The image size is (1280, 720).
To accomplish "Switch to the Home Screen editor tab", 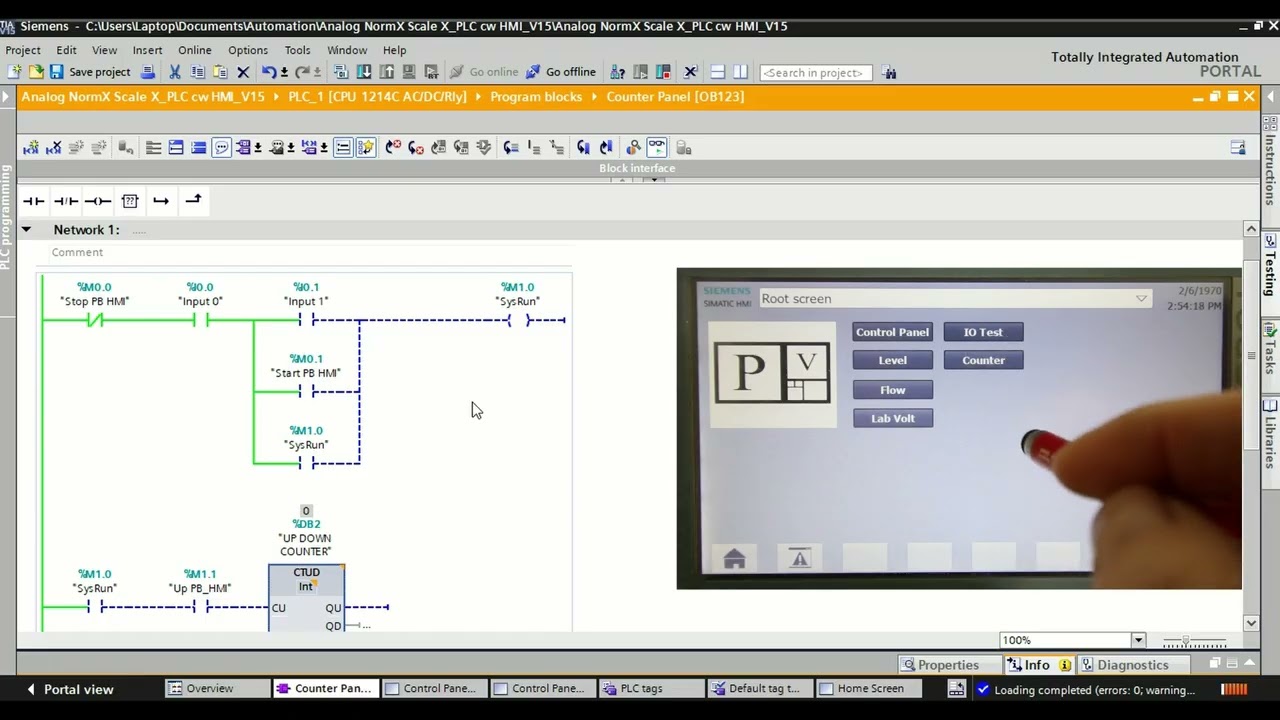I will coord(870,689).
